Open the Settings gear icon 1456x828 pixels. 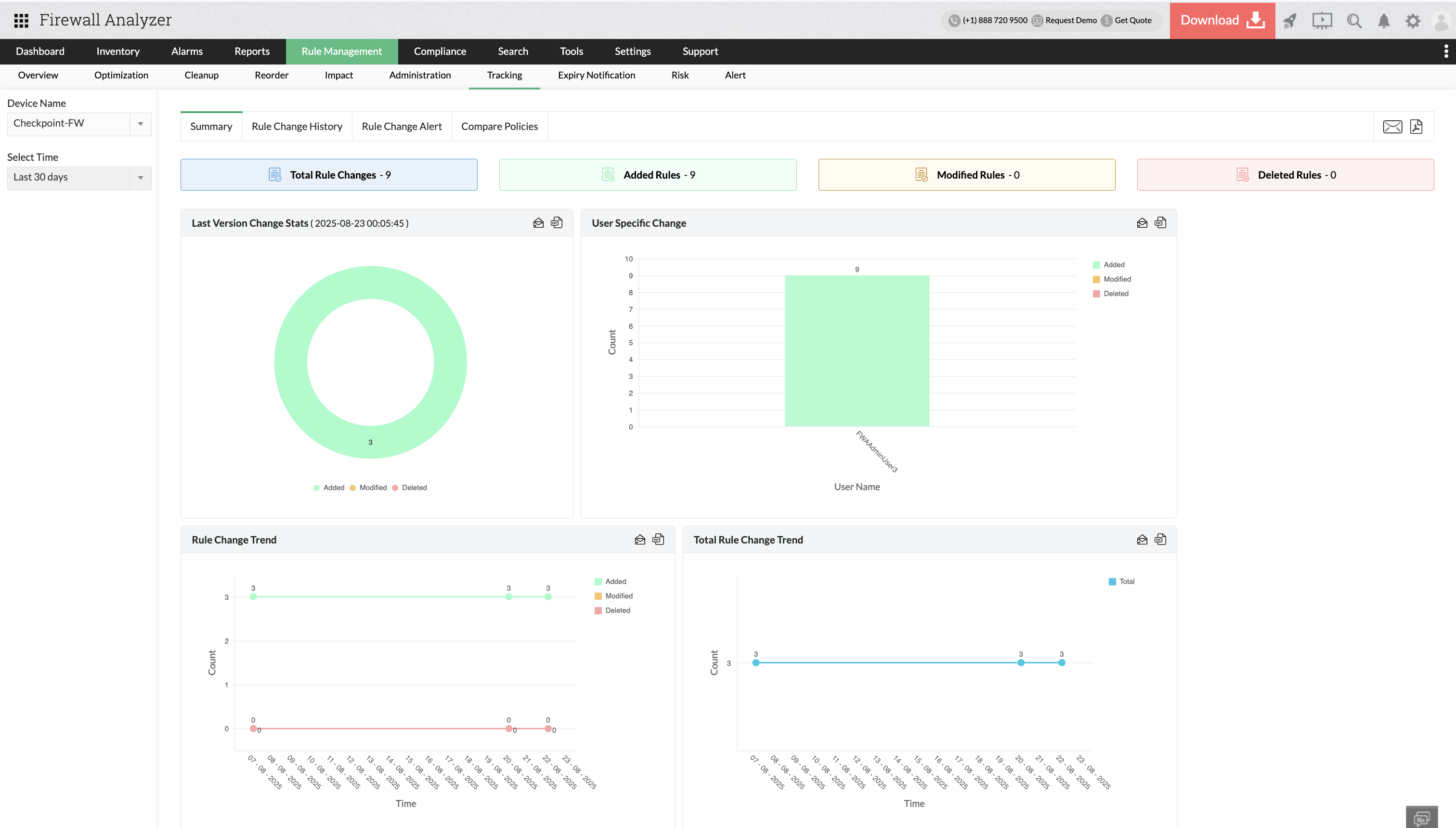[x=1414, y=21]
